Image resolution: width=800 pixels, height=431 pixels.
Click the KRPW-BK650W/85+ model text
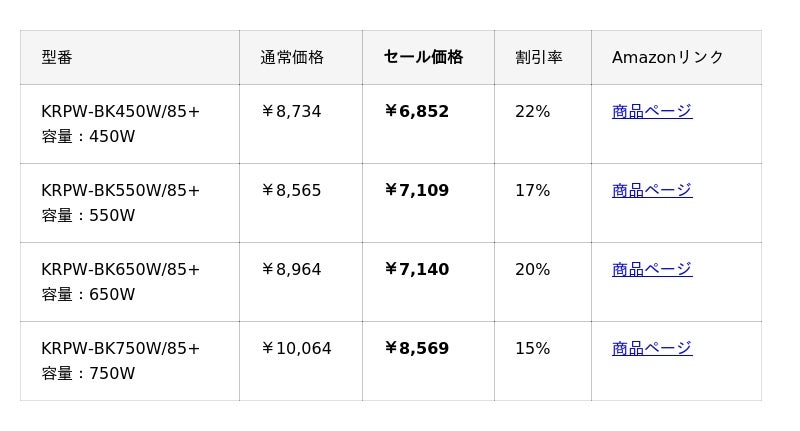click(x=120, y=270)
